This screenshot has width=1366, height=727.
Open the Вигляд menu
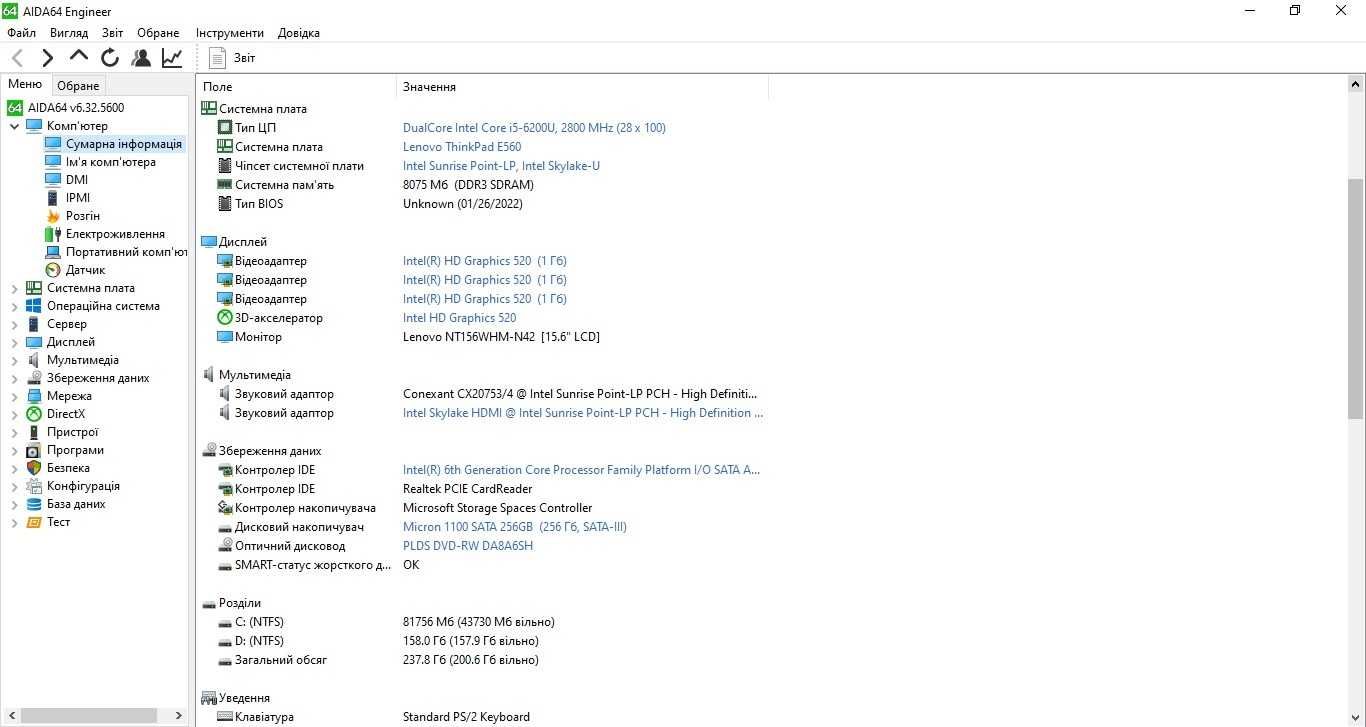[x=69, y=33]
